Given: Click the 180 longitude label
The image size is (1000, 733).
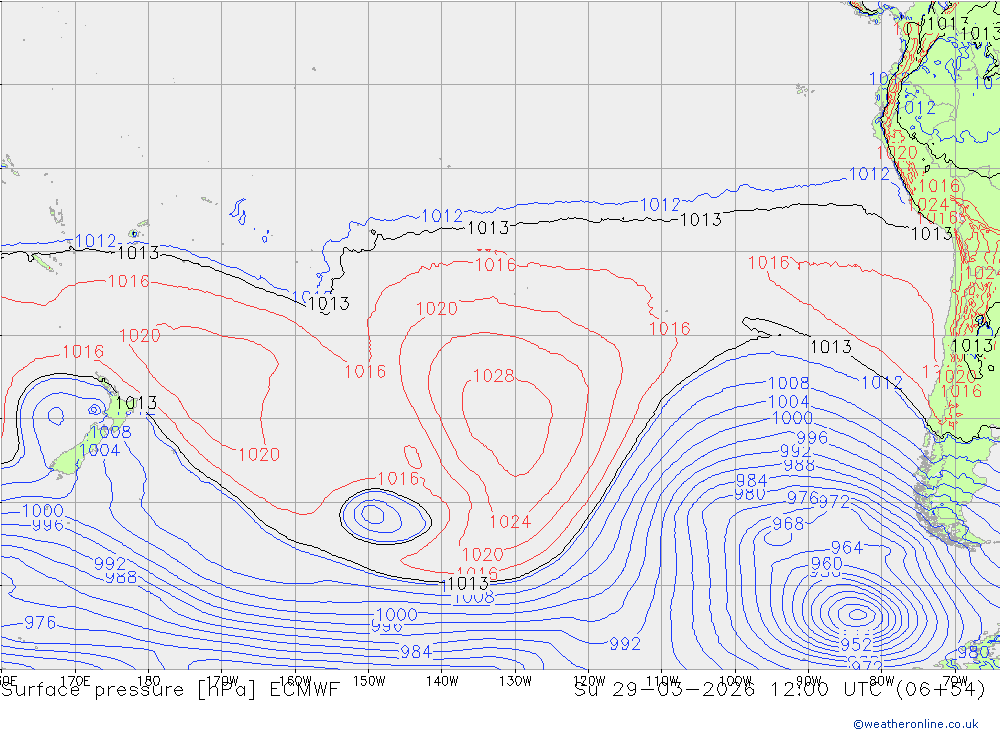Looking at the screenshot, I should [x=149, y=681].
